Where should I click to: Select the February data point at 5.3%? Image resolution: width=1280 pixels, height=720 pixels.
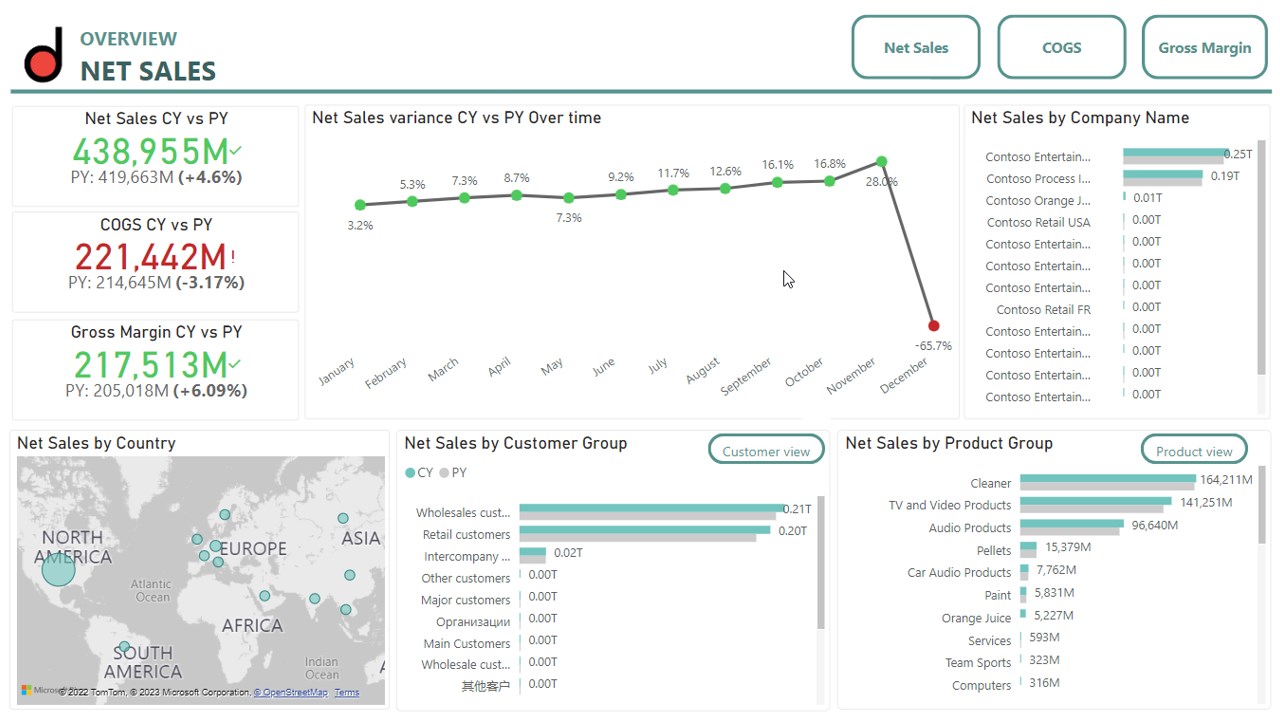tap(412, 201)
